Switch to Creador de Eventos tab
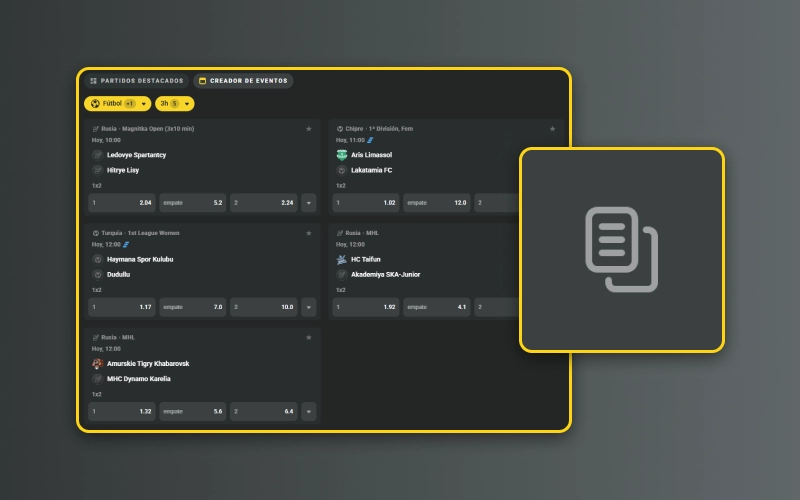Viewport: 800px width, 500px height. coord(243,80)
